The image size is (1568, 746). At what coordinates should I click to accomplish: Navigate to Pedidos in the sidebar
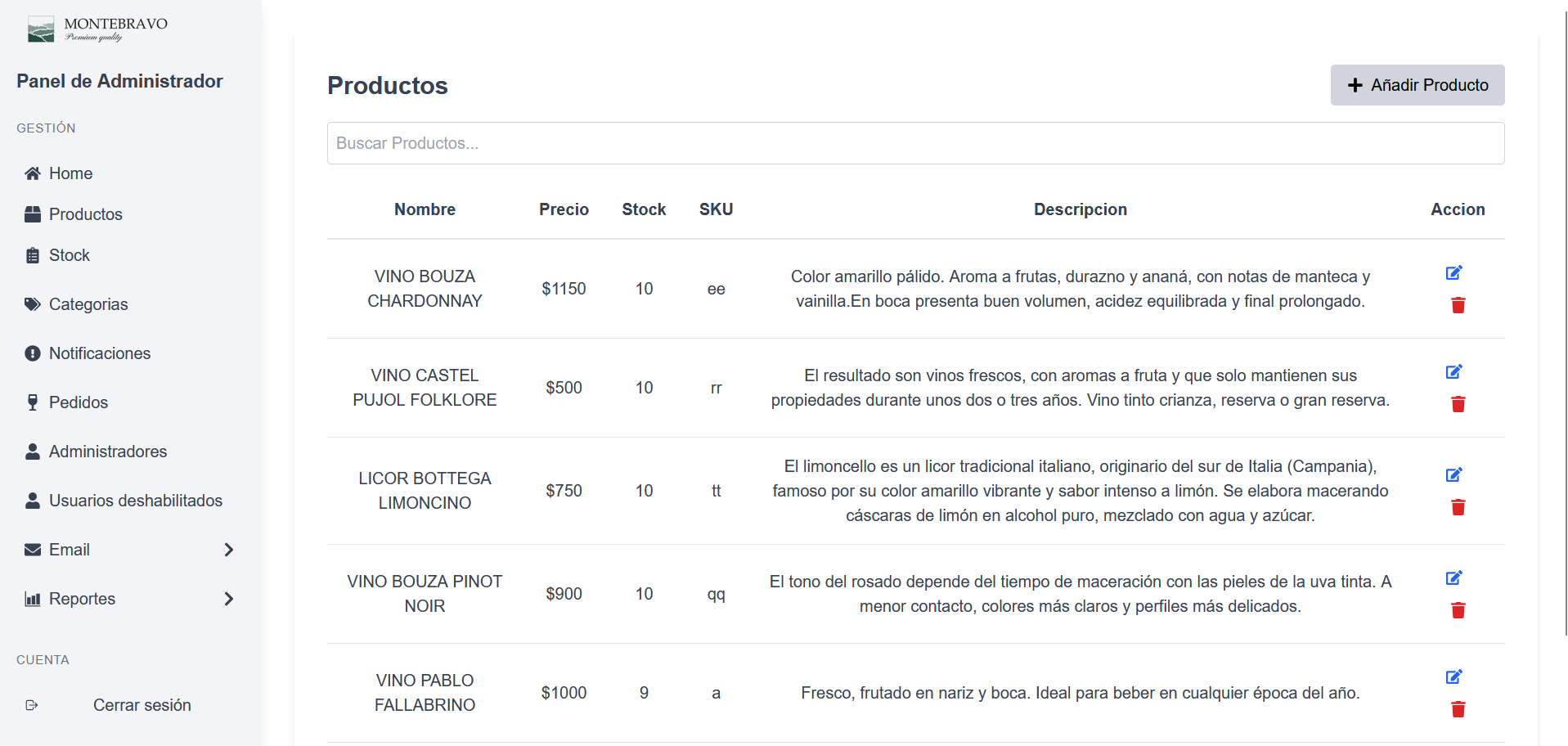[79, 402]
